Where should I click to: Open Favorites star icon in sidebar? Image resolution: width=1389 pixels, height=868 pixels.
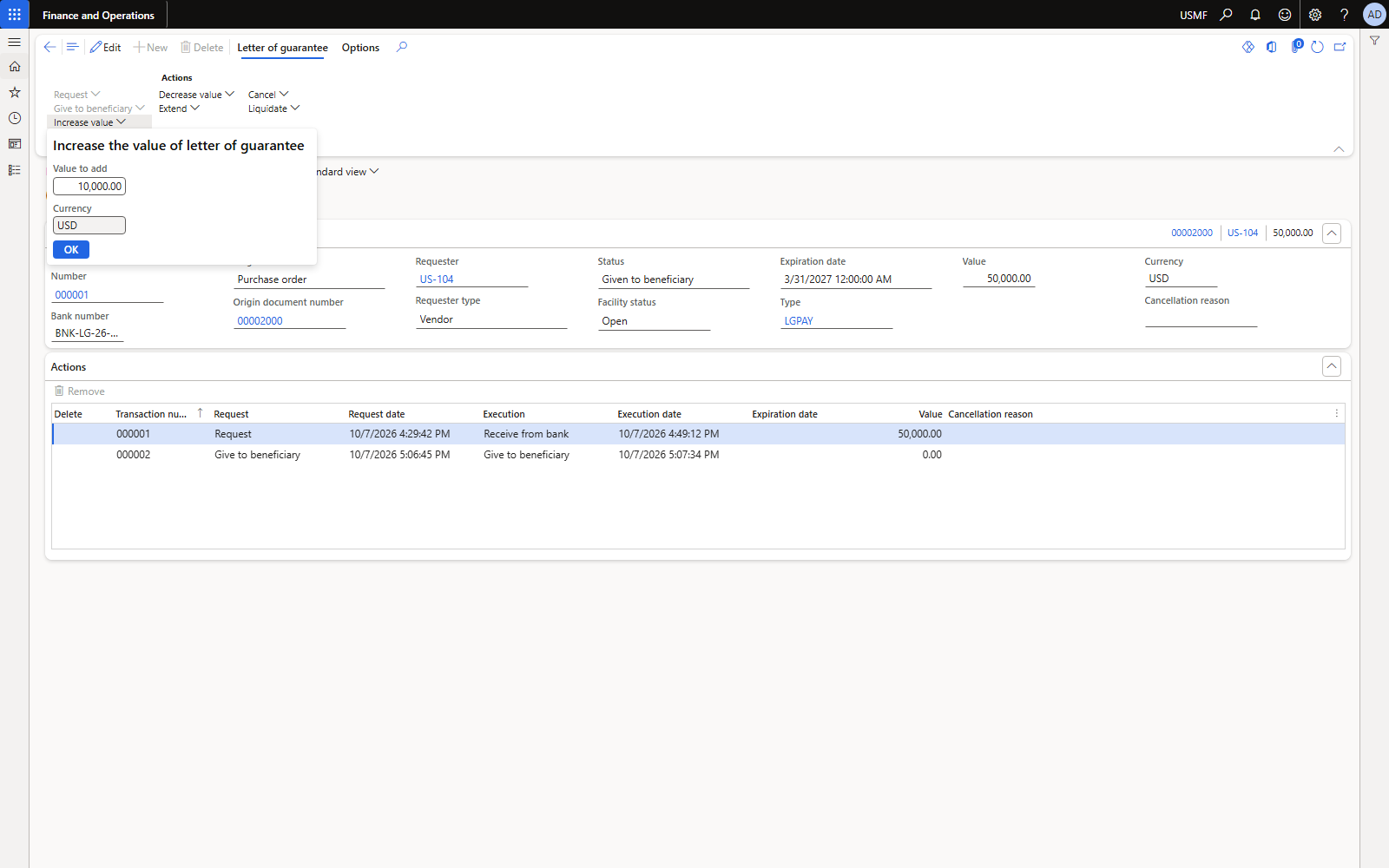pyautogui.click(x=15, y=92)
